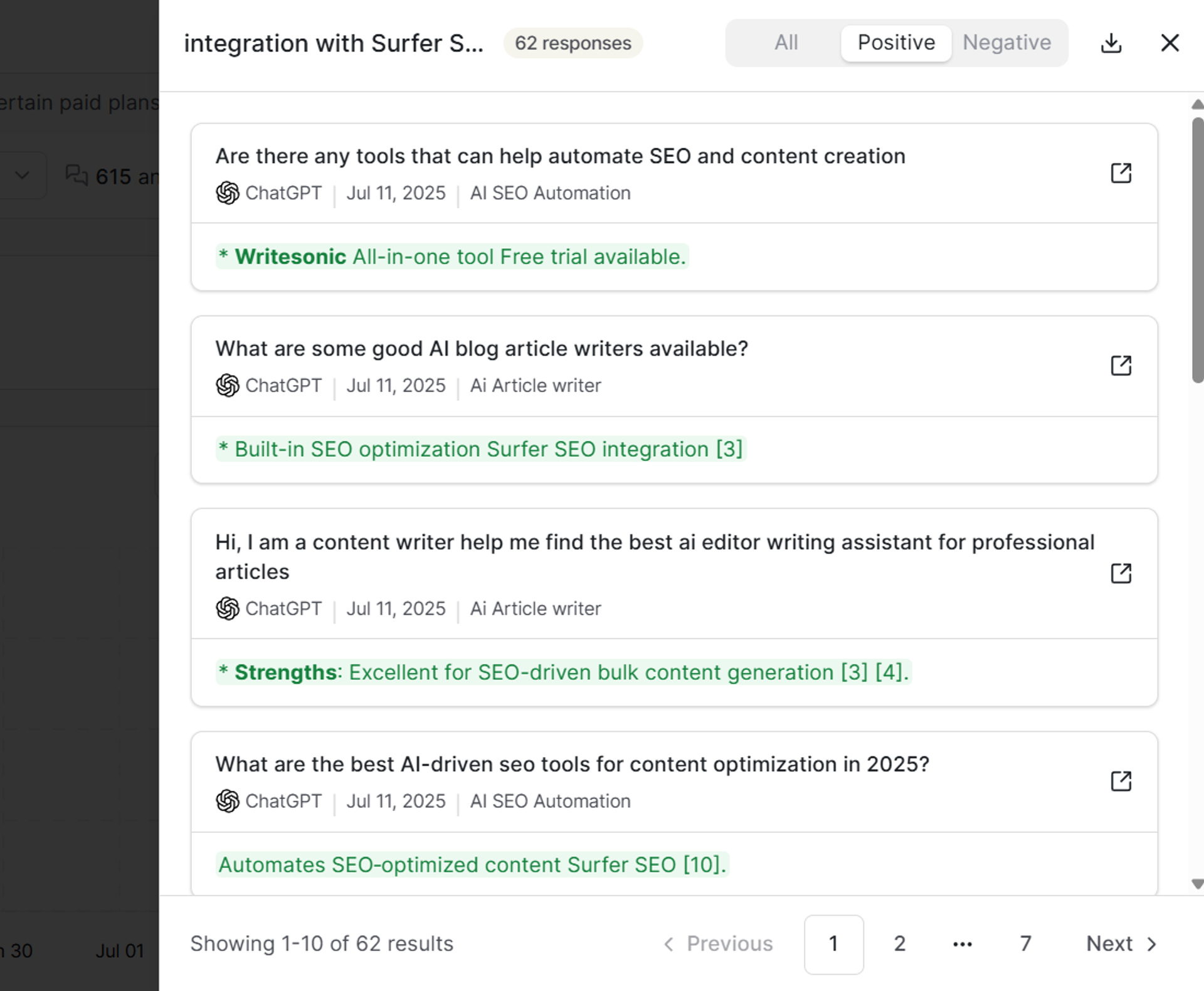Viewport: 1204px width, 991px height.
Task: Switch to the Negative filter tab
Action: click(1006, 43)
